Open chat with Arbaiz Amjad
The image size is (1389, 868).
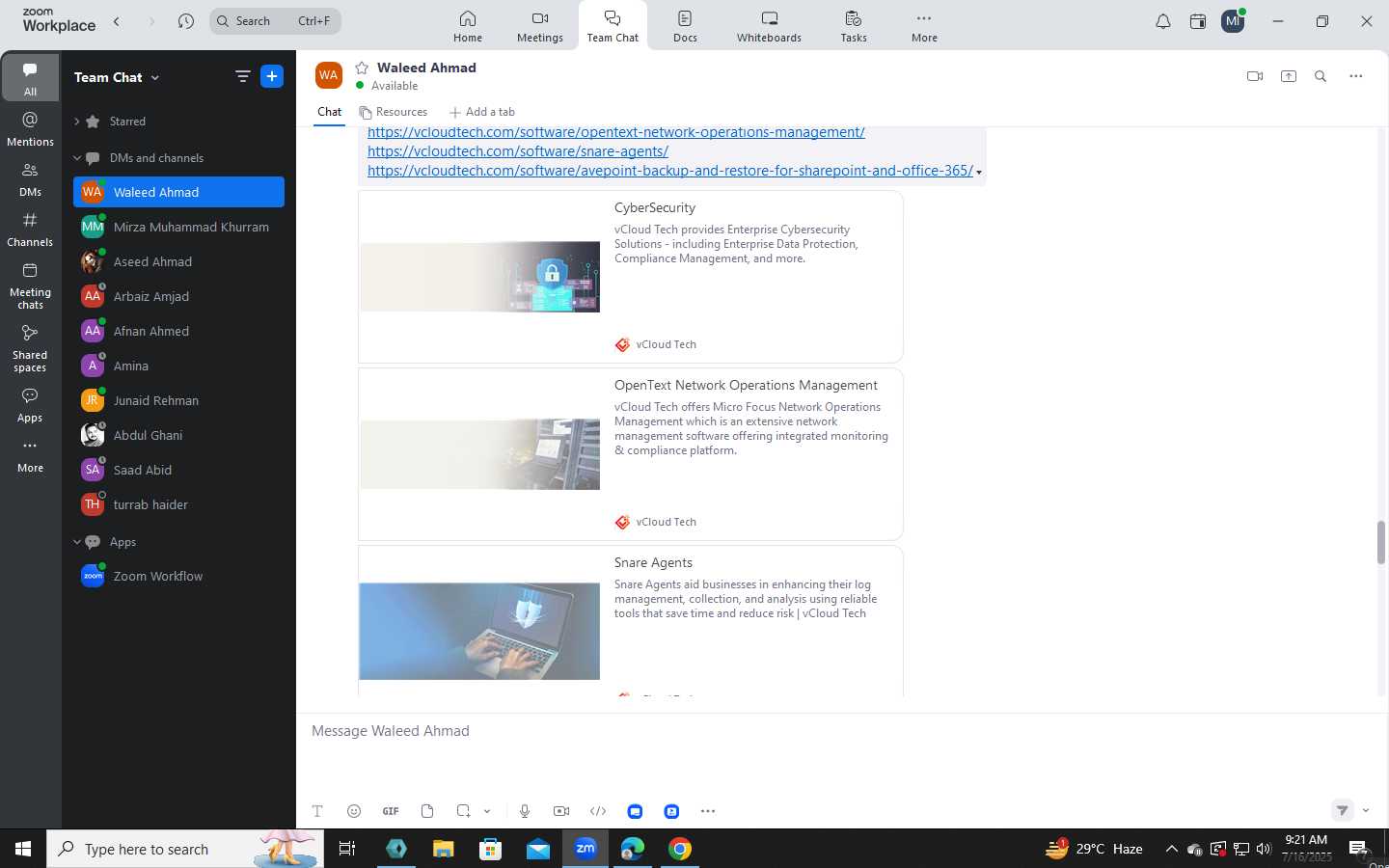(x=178, y=296)
